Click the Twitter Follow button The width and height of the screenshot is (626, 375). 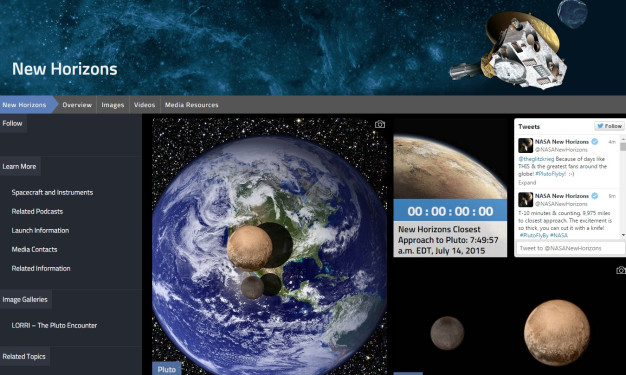[609, 126]
